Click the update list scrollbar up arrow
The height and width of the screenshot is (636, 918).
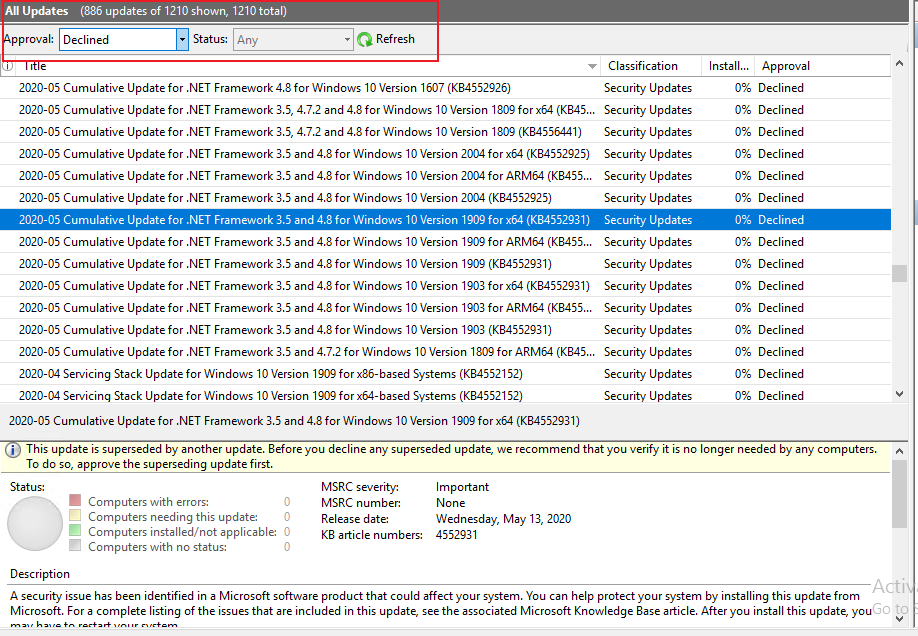pyautogui.click(x=900, y=63)
